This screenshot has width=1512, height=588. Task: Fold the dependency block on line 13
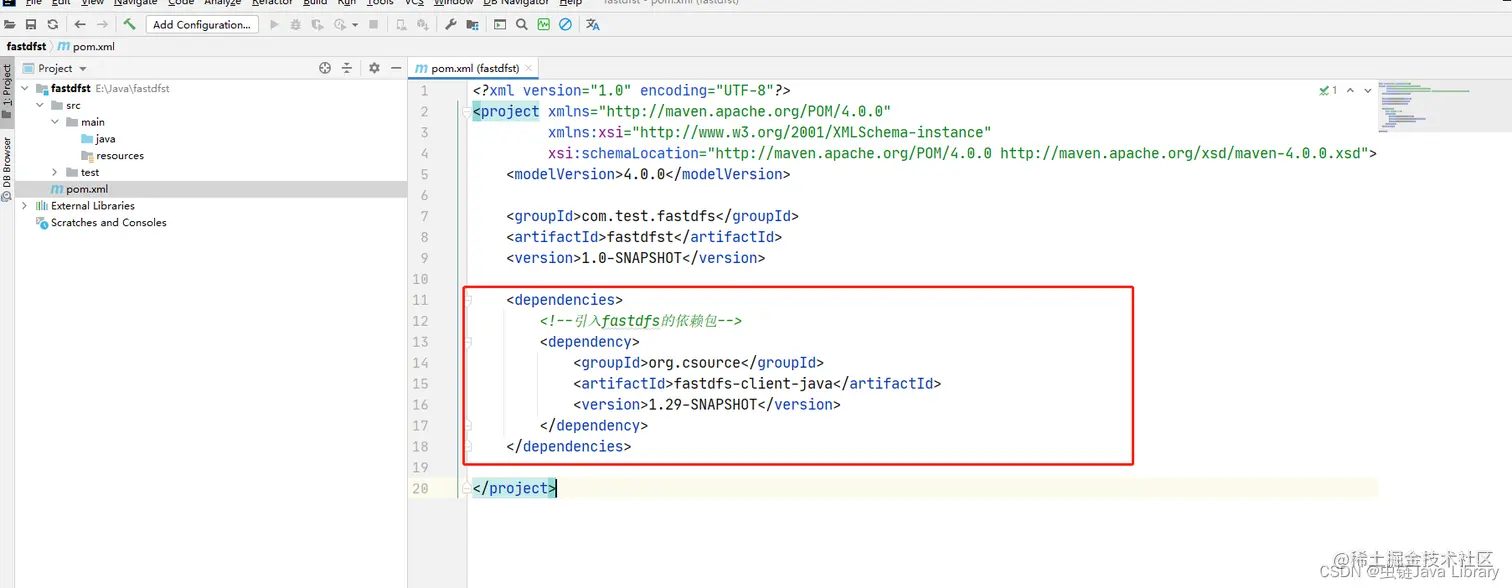466,342
